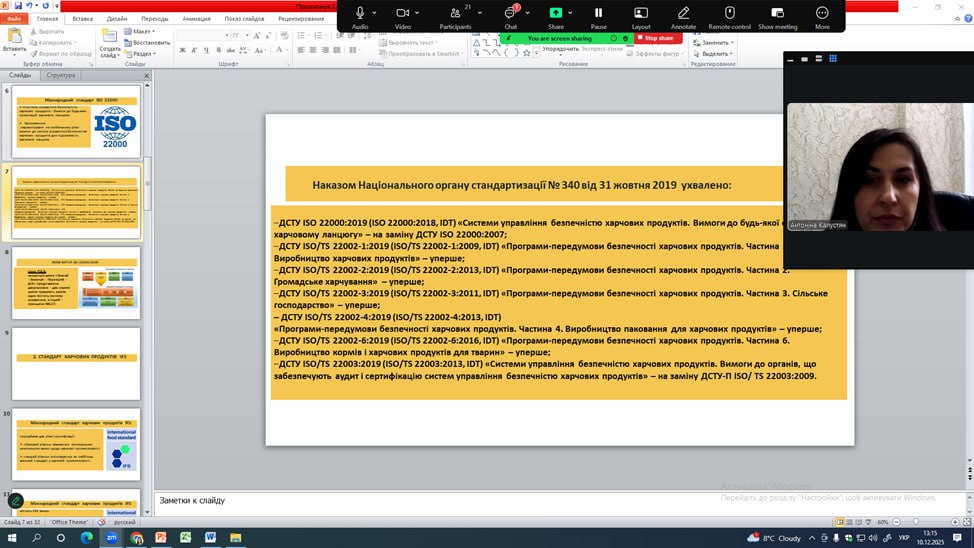Image resolution: width=974 pixels, height=548 pixels.
Task: Toggle italic formatting in the Font group
Action: (193, 50)
